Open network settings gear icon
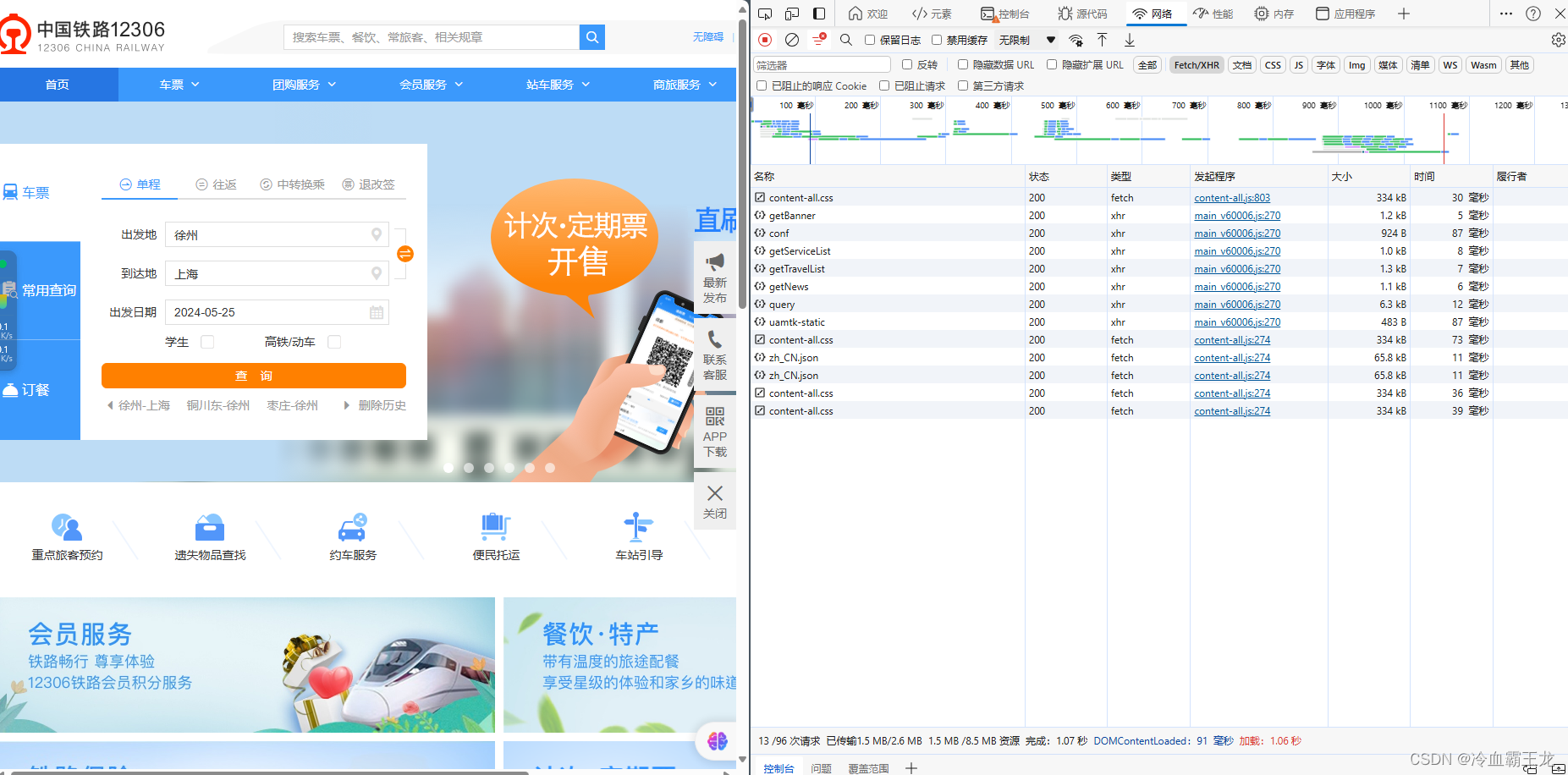 point(1558,40)
